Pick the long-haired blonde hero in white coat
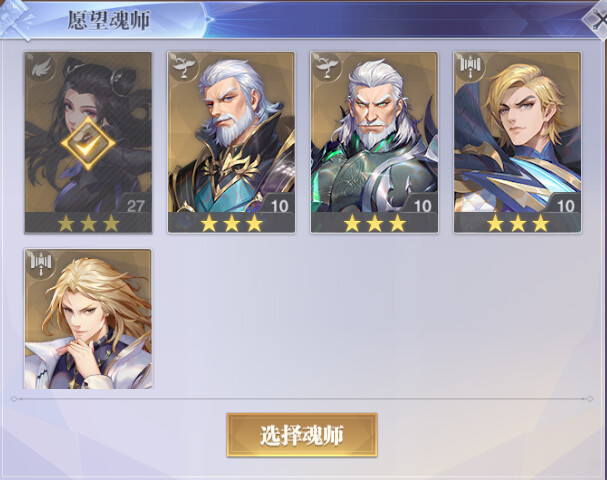The height and width of the screenshot is (480, 607). point(88,319)
